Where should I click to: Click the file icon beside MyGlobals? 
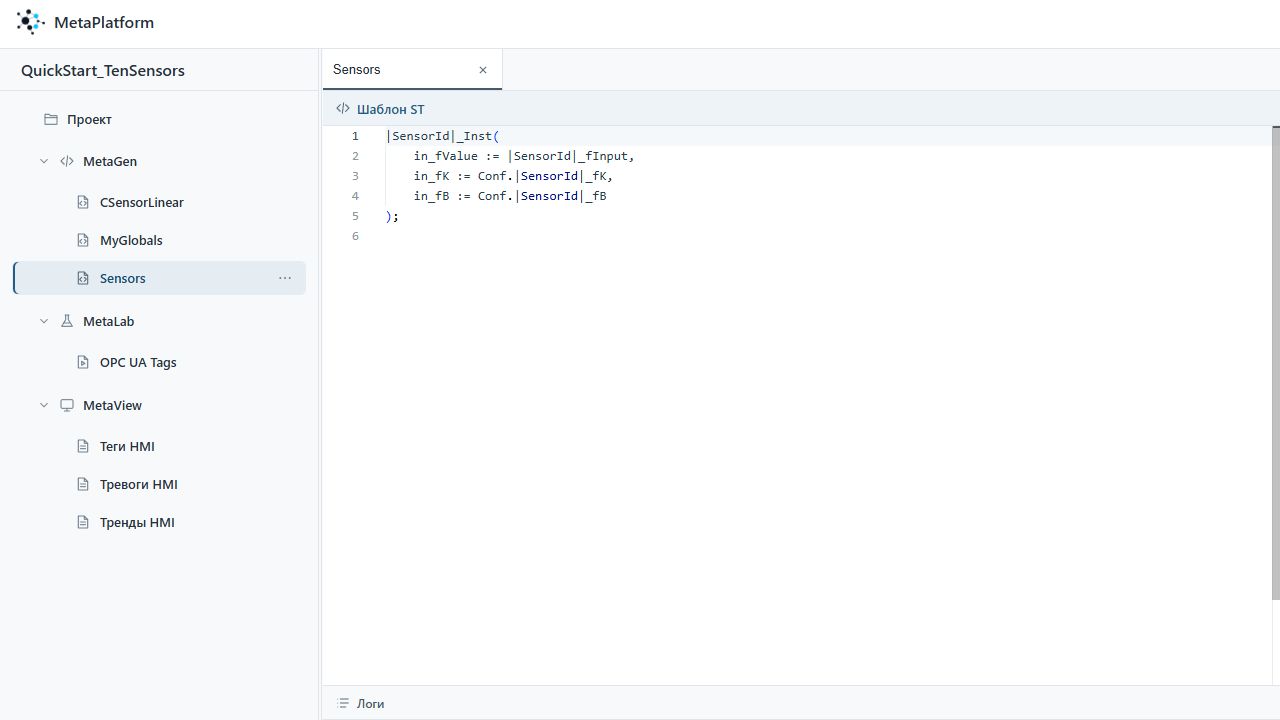coord(83,240)
